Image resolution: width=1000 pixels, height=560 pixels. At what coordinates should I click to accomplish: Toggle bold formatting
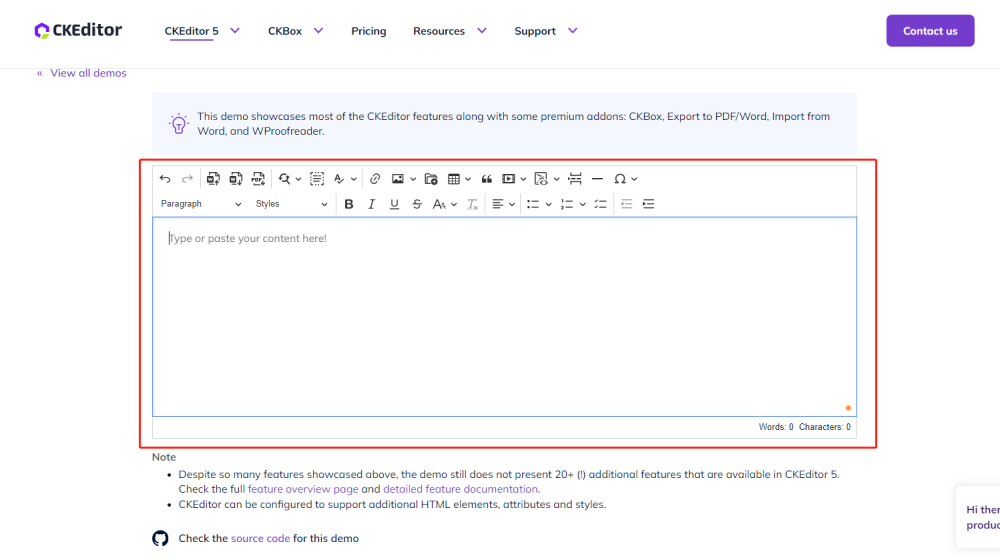click(x=349, y=204)
